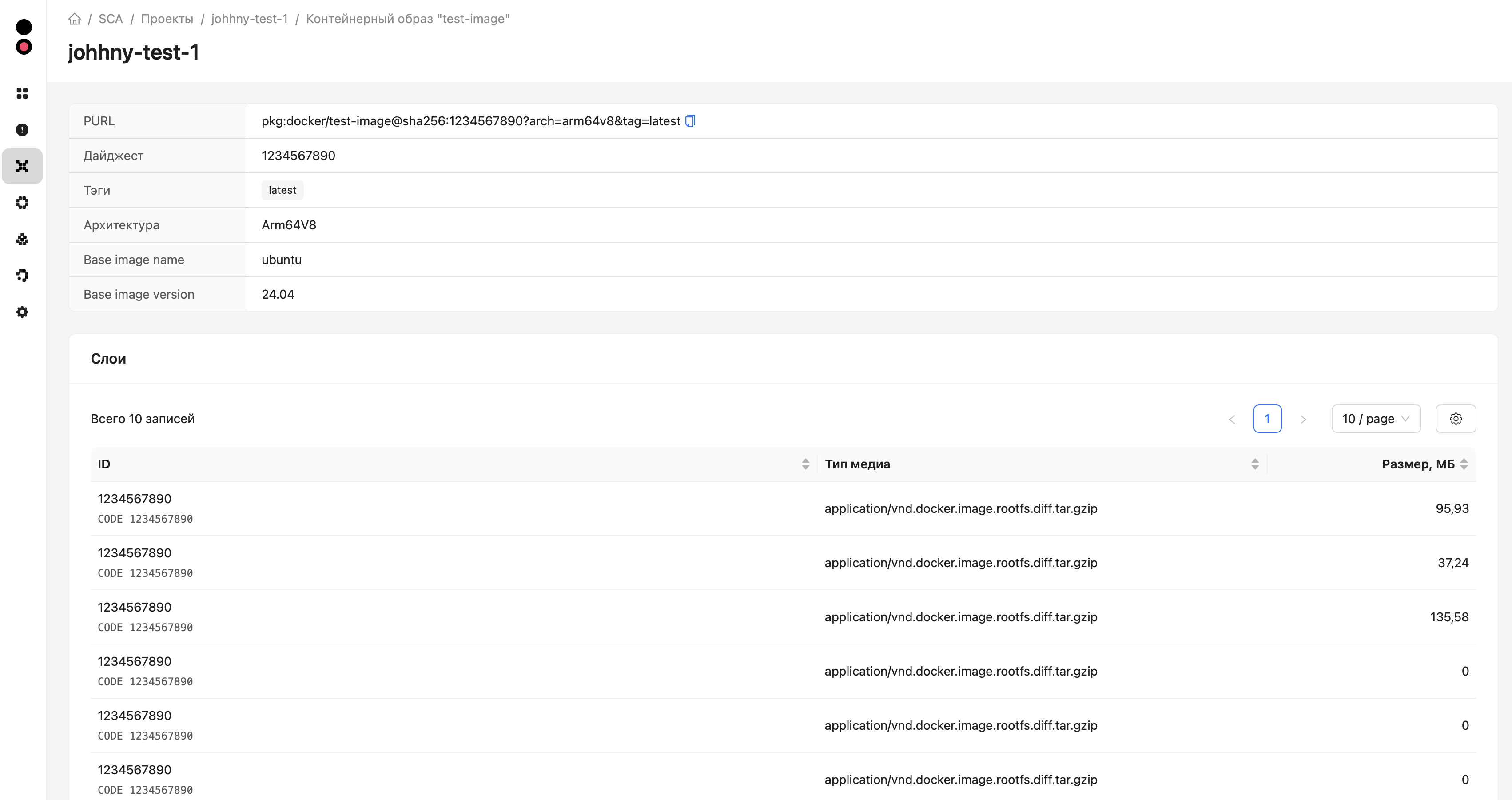The width and height of the screenshot is (1512, 800).
Task: Navigate to johhny-test-1 breadcrumb link
Action: [x=250, y=19]
